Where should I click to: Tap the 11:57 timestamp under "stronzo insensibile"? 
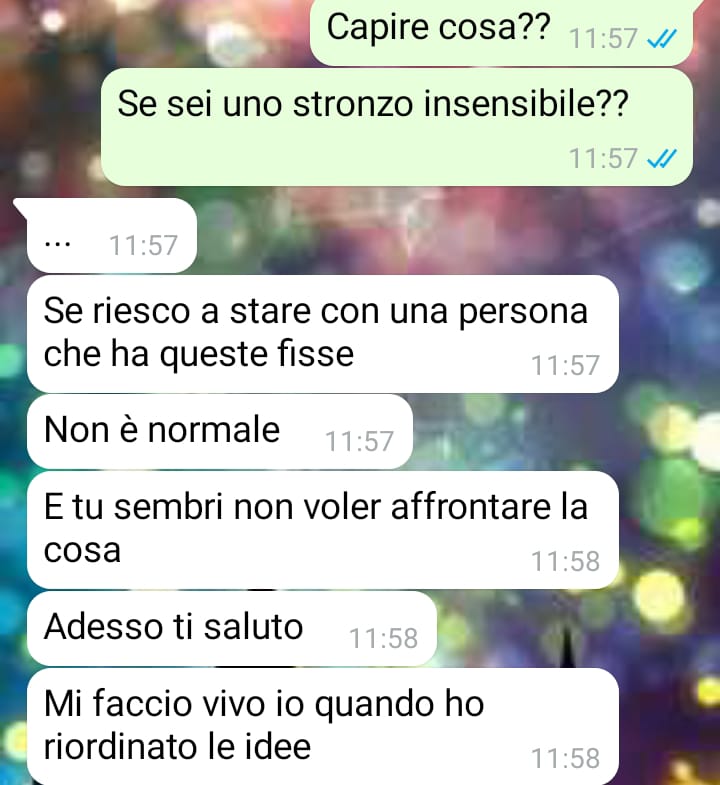(603, 159)
